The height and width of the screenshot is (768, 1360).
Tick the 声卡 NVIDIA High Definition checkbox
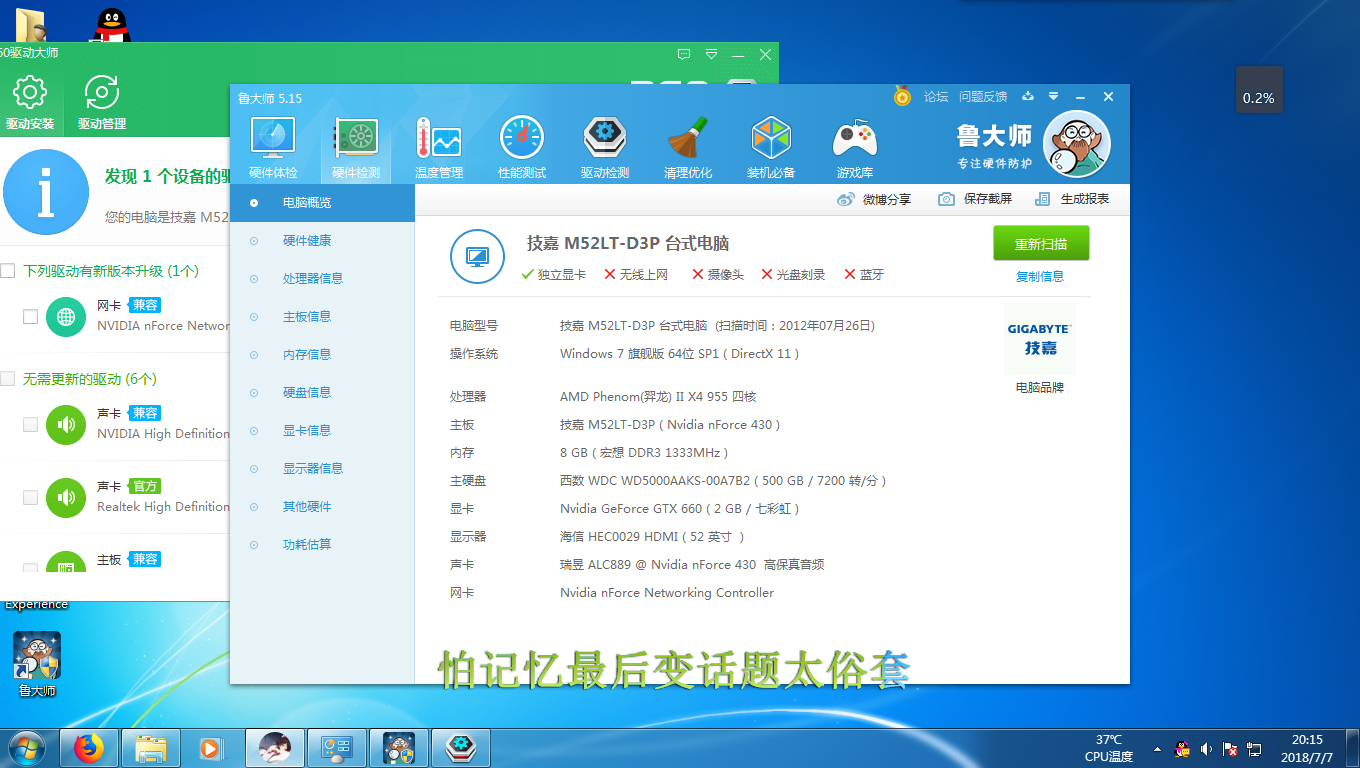30,424
